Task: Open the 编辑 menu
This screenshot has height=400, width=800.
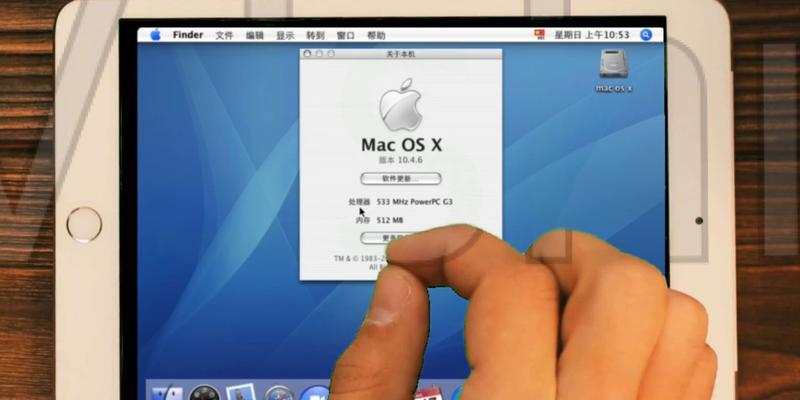Action: (x=255, y=35)
